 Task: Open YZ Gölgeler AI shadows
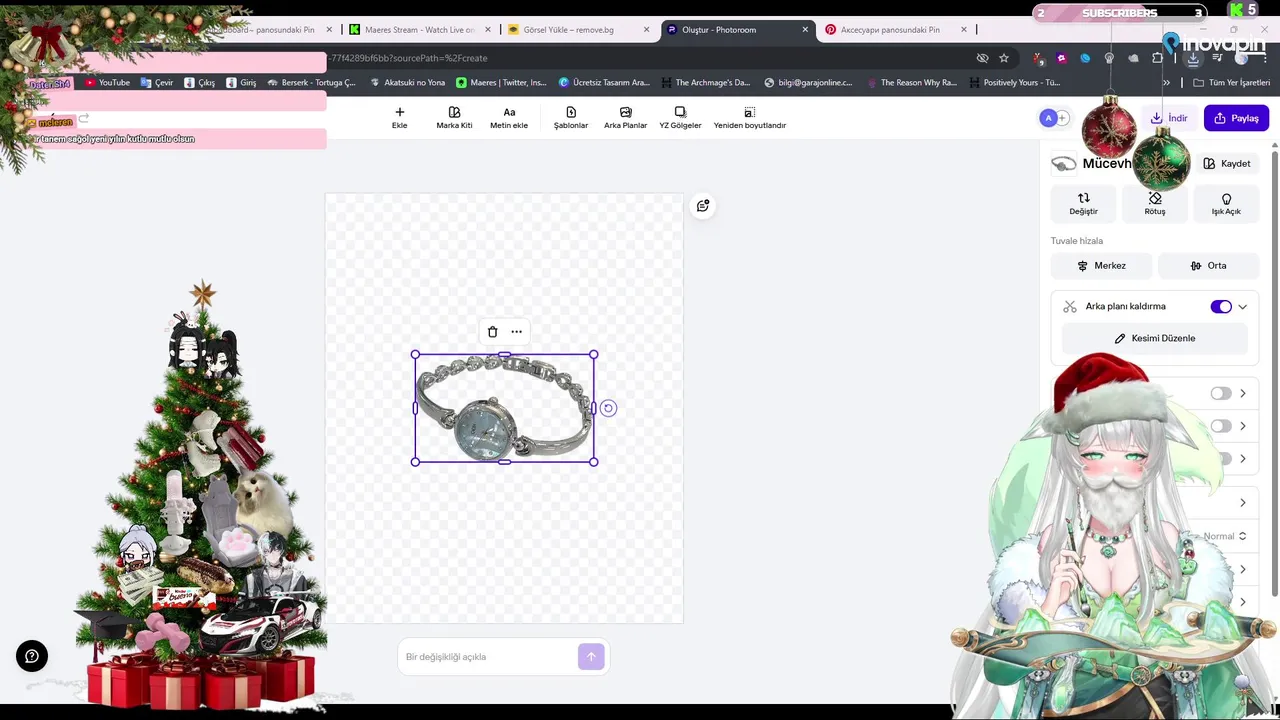pyautogui.click(x=680, y=118)
